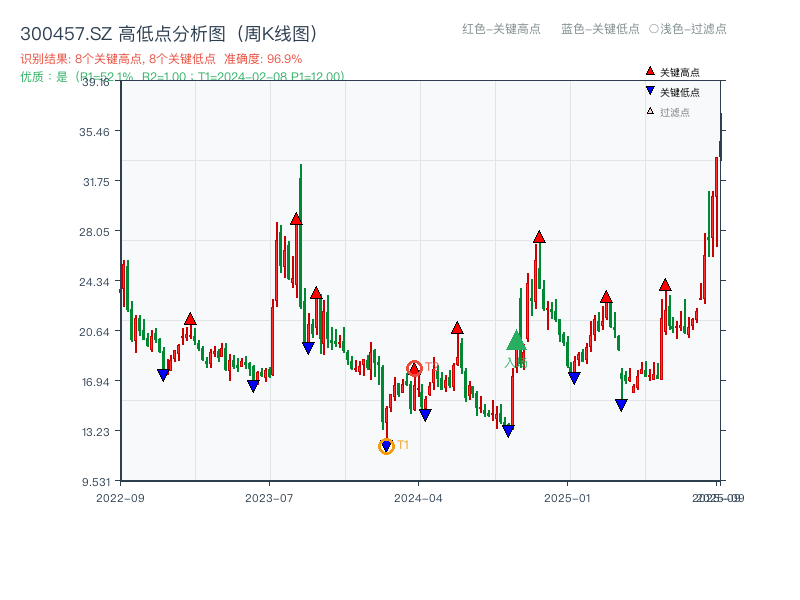Viewport: 800px width, 600px height.
Task: Click the red key-high triangle above the 2023-07 peak
Action: coord(297,218)
